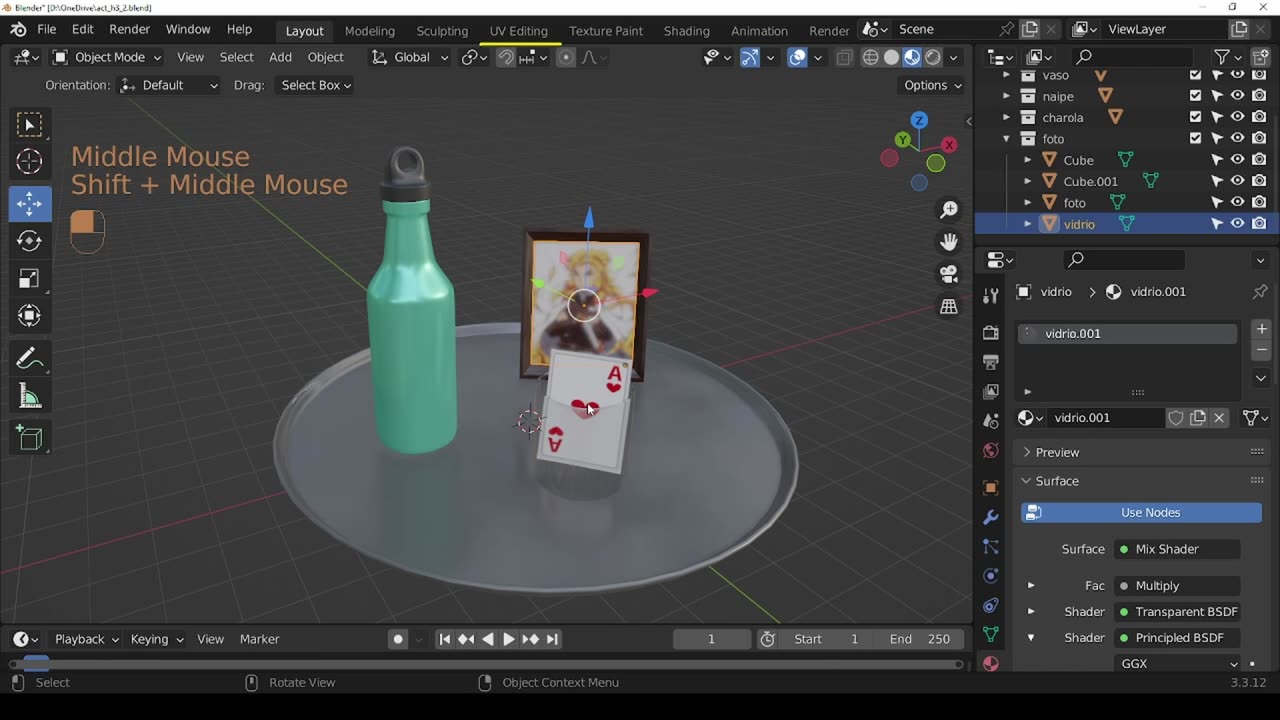Image resolution: width=1280 pixels, height=720 pixels.
Task: Open the Render menu
Action: (x=129, y=29)
